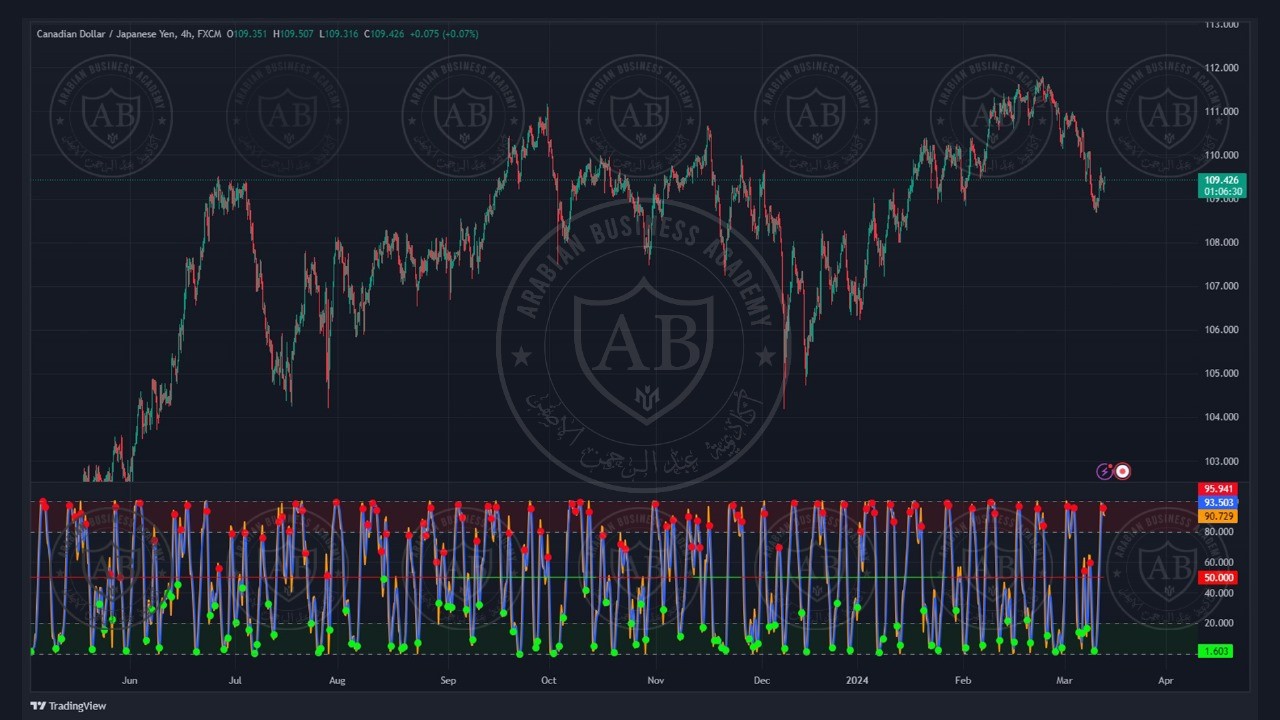
Task: Click the 108.000 price axis label
Action: pyautogui.click(x=1221, y=242)
